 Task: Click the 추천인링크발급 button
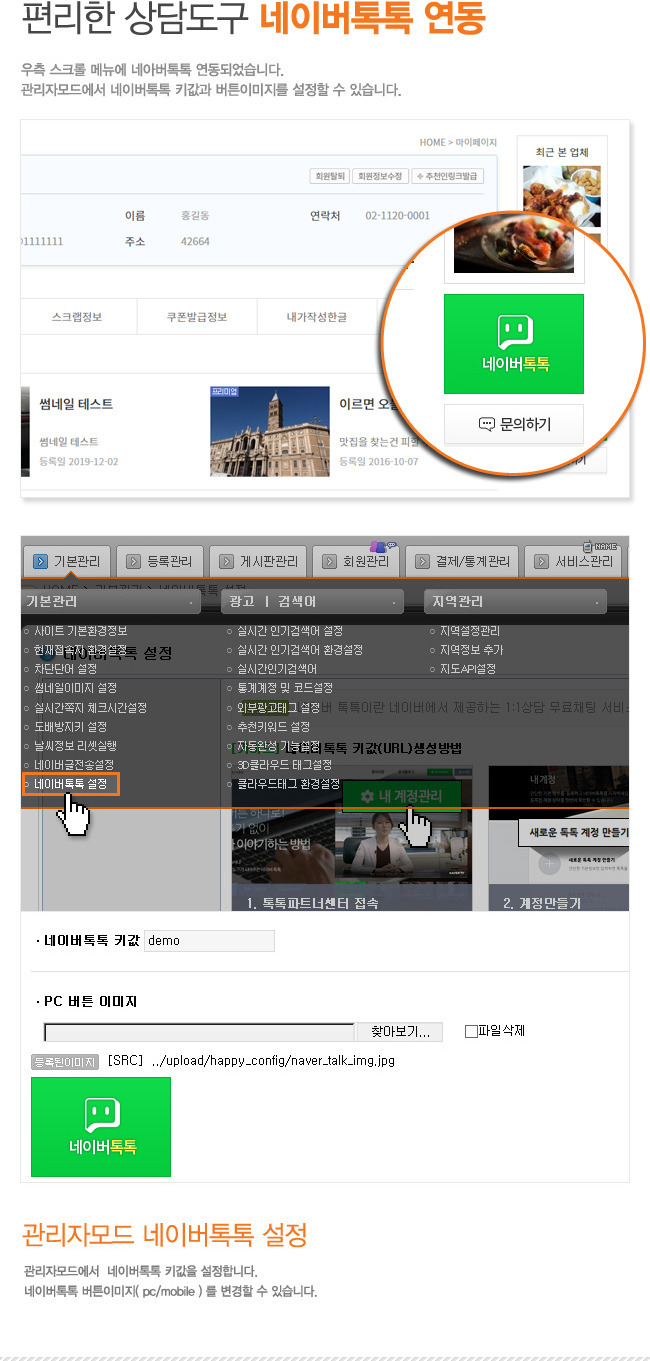click(x=447, y=176)
